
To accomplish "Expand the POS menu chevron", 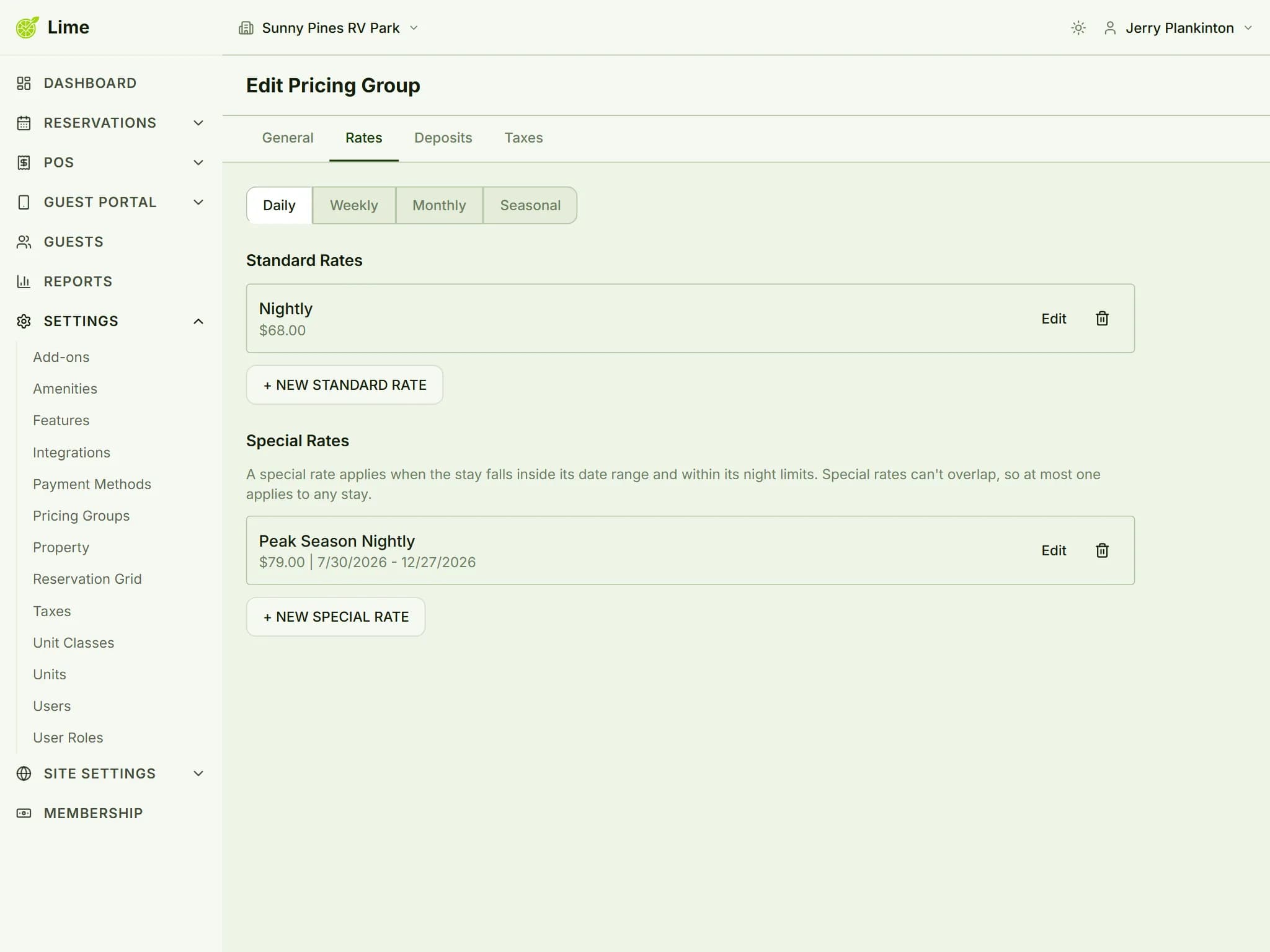I will coord(198,162).
